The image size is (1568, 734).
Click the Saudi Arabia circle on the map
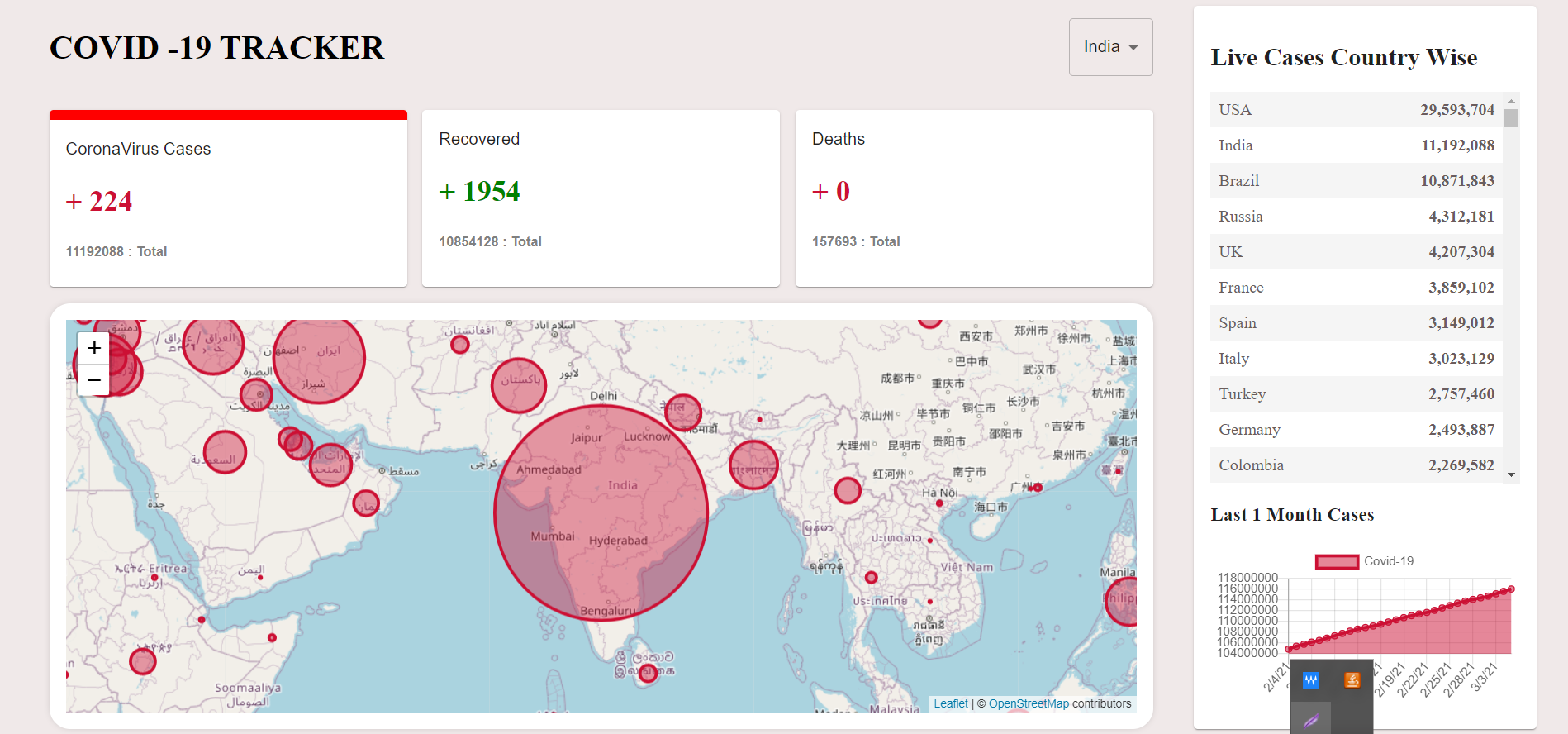click(x=225, y=452)
